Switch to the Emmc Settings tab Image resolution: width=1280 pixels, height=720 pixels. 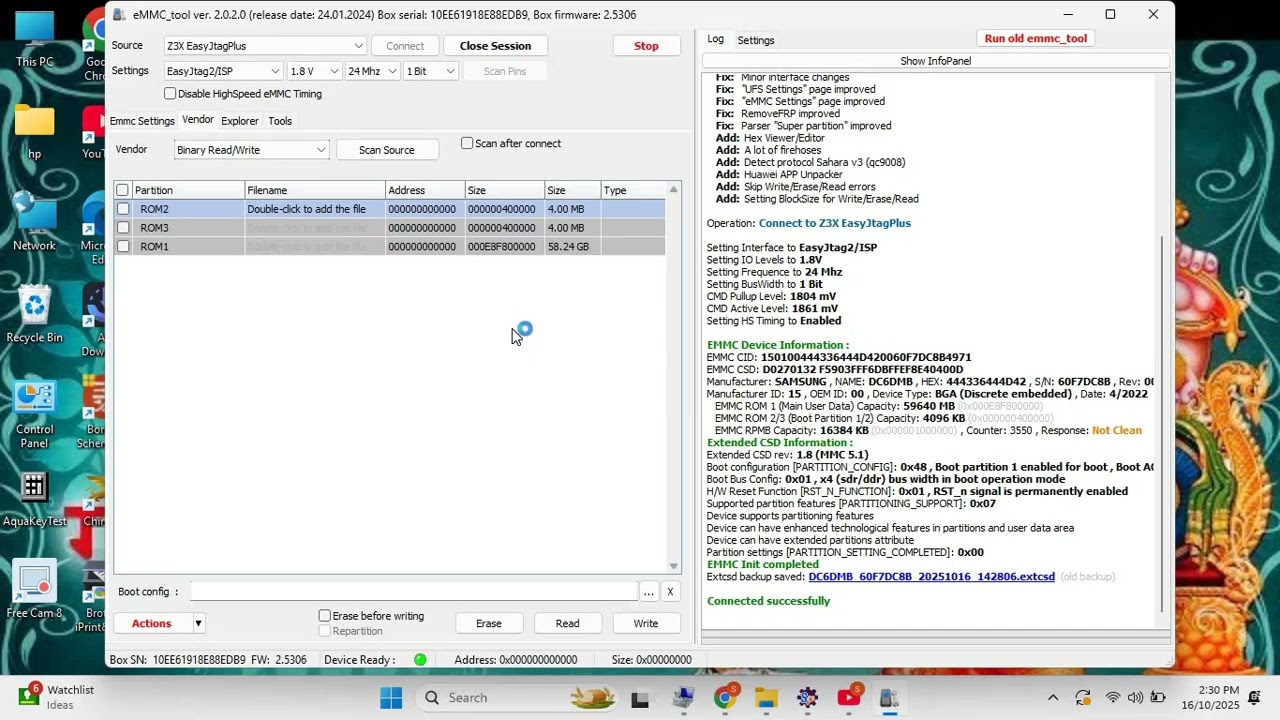coord(142,121)
